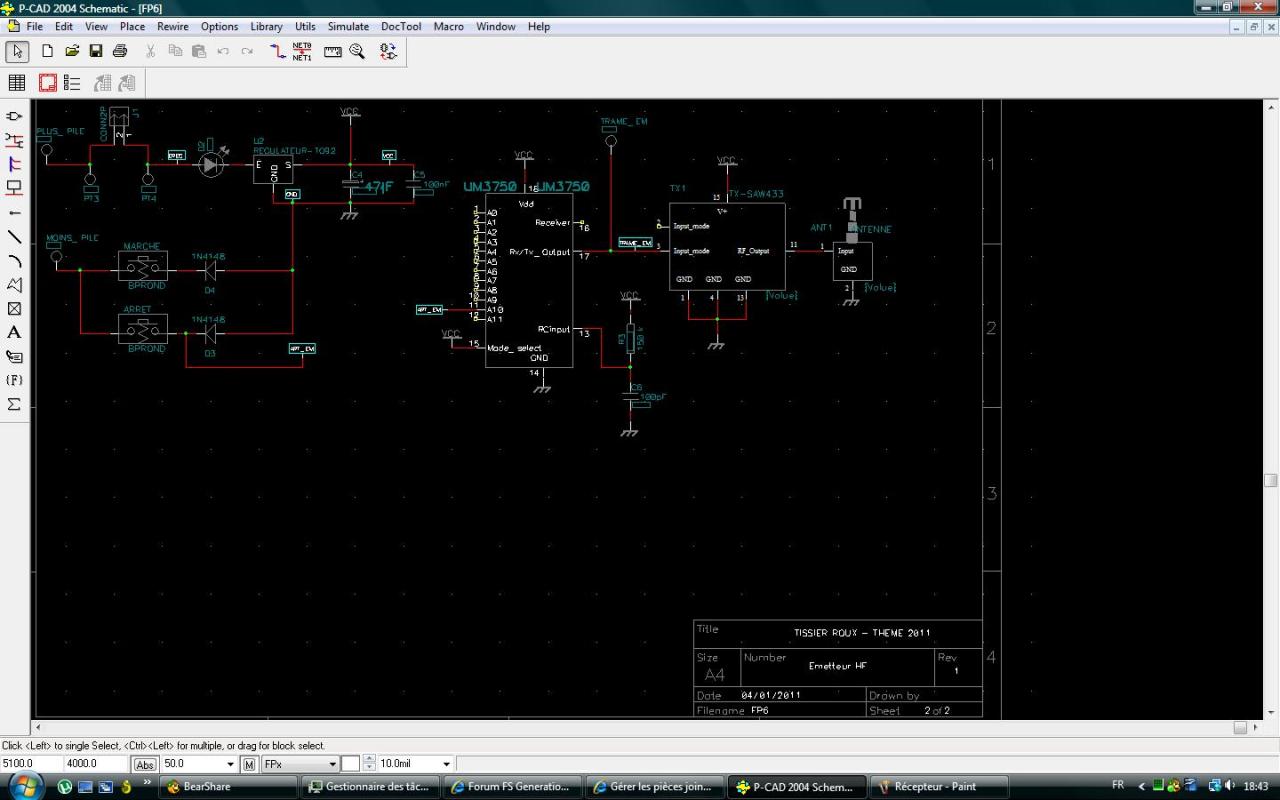Expand the 10.0mil line width dropdown

(x=446, y=764)
